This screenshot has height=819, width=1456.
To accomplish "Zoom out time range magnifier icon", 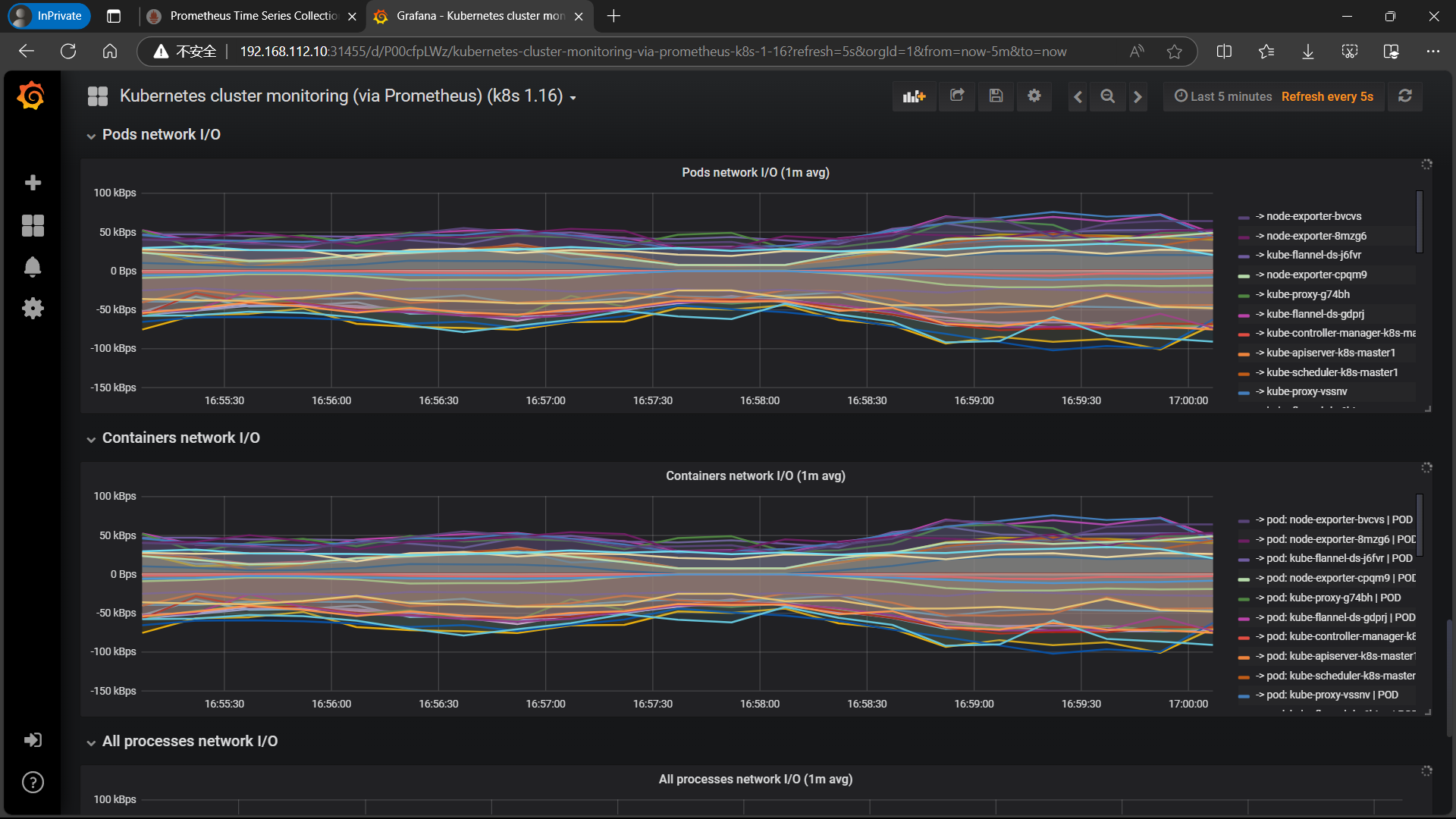I will pos(1107,96).
